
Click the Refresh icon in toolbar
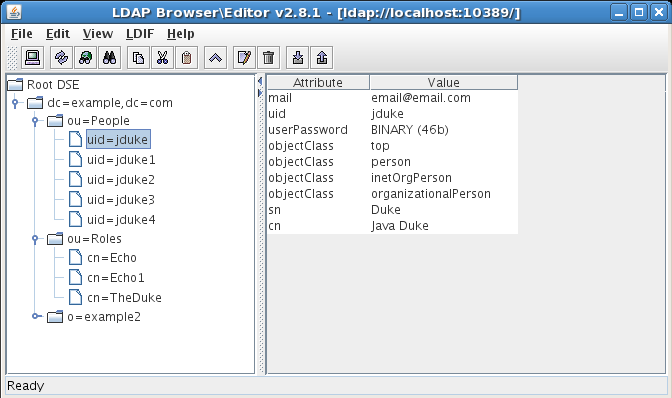click(x=61, y=57)
